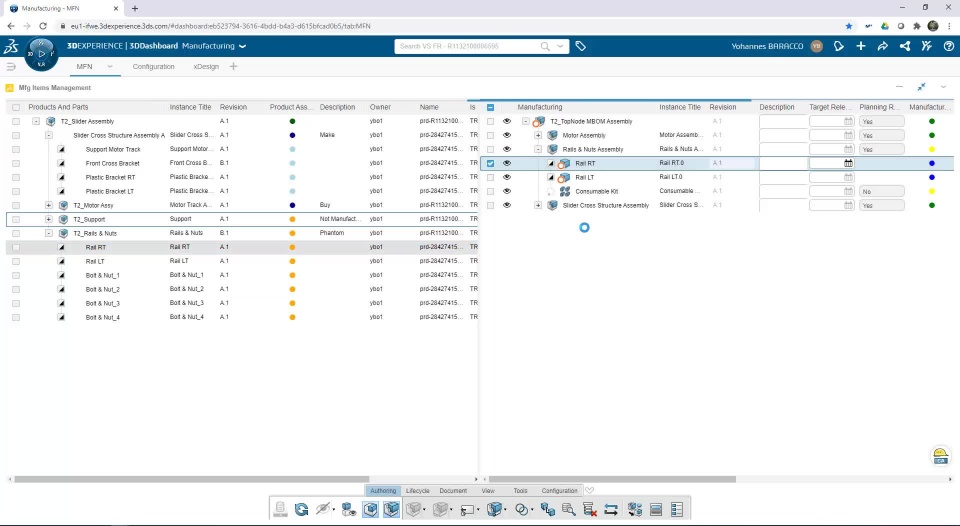Toggle visibility eye for Motor Assembly

click(506, 135)
